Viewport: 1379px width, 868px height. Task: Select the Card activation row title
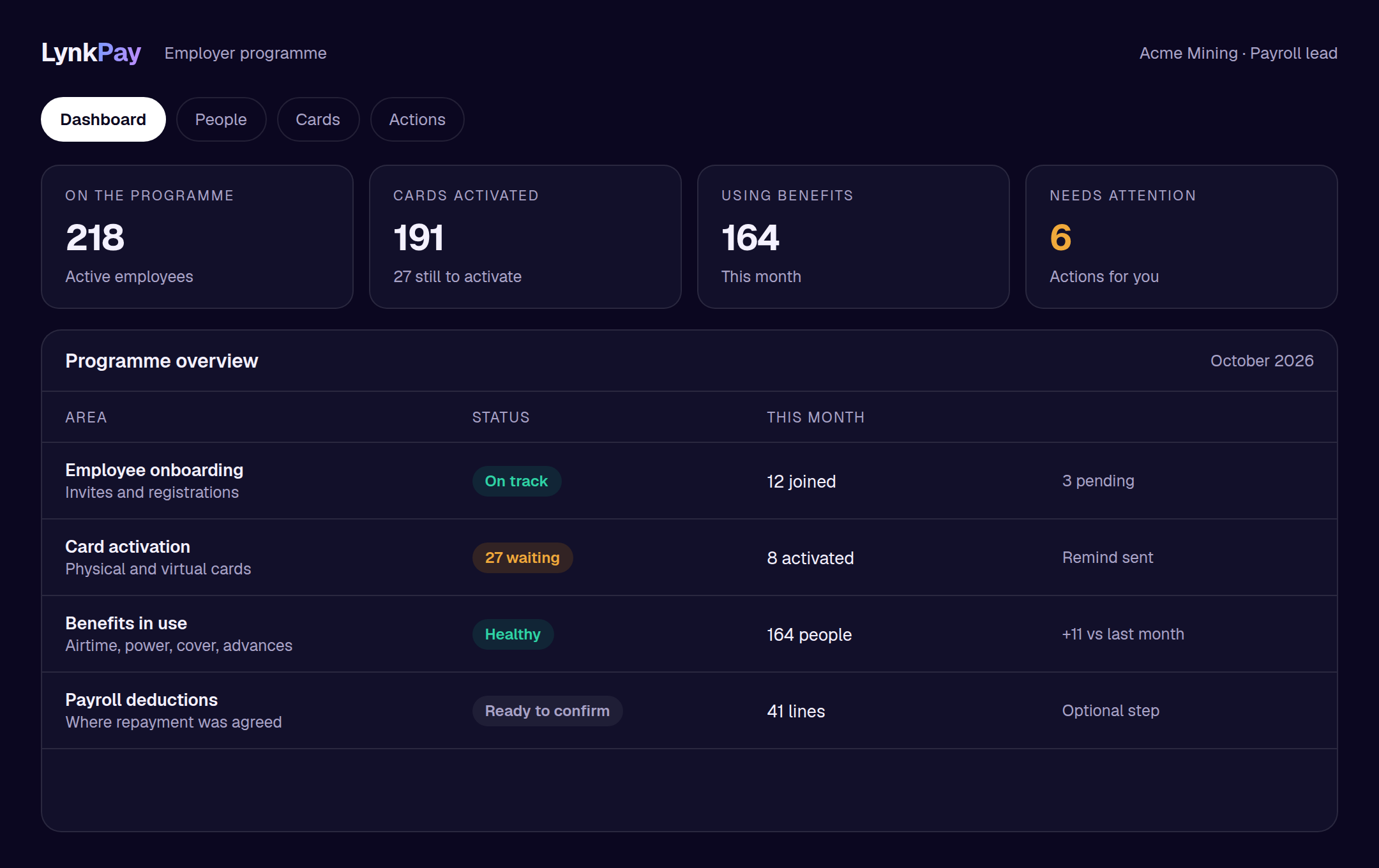tap(128, 547)
